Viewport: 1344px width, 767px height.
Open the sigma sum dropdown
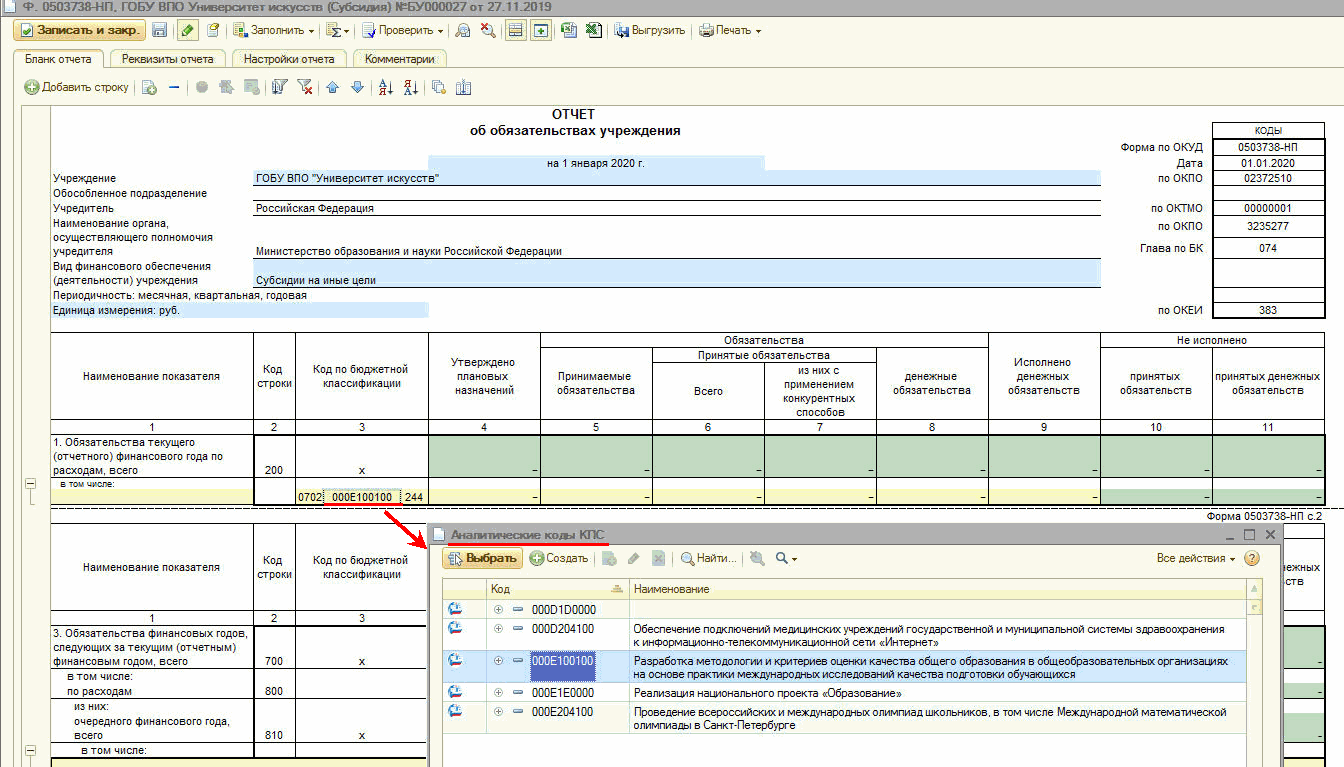(x=338, y=30)
